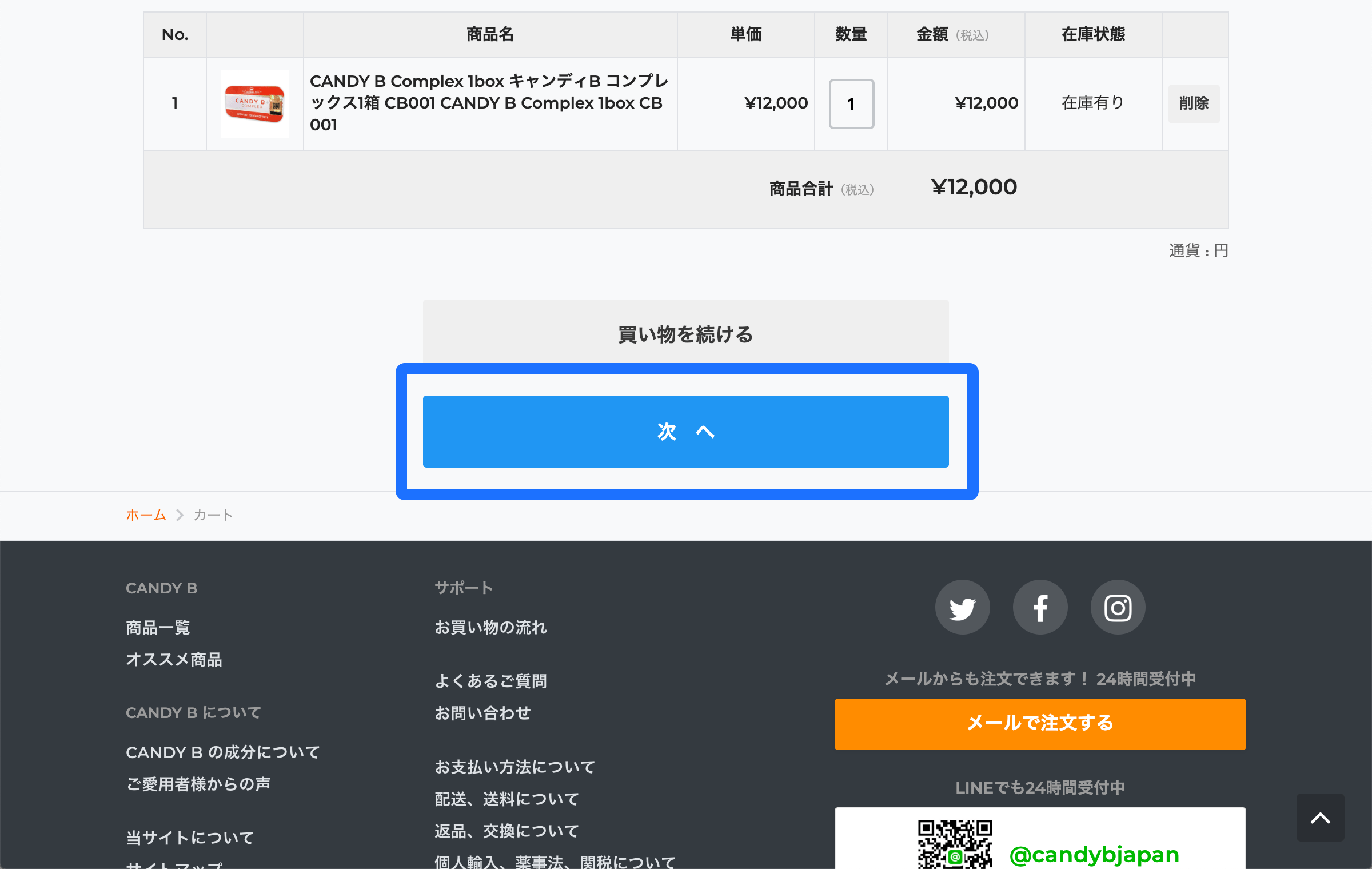Image resolution: width=1372 pixels, height=869 pixels.
Task: Open the Instagram social icon
Action: 1118,608
